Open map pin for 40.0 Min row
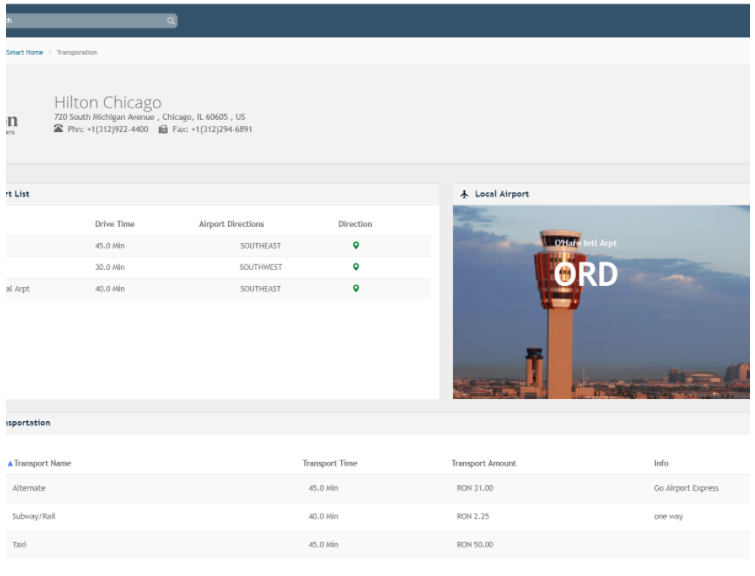 [x=356, y=288]
